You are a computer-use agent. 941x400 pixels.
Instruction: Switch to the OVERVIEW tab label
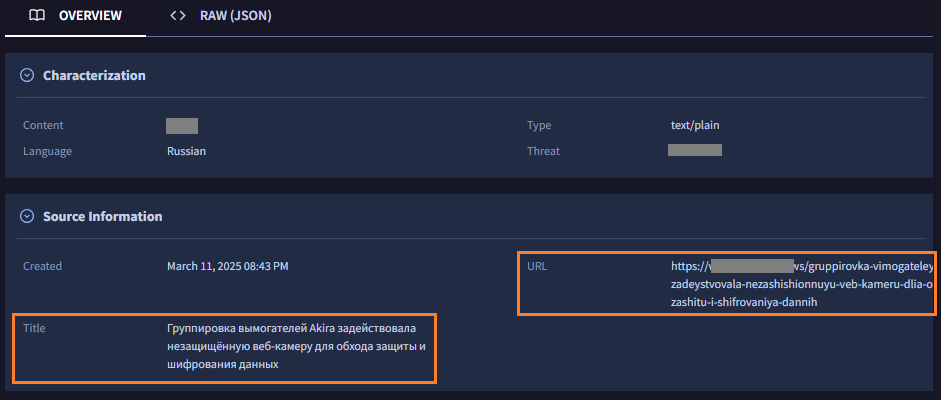90,16
